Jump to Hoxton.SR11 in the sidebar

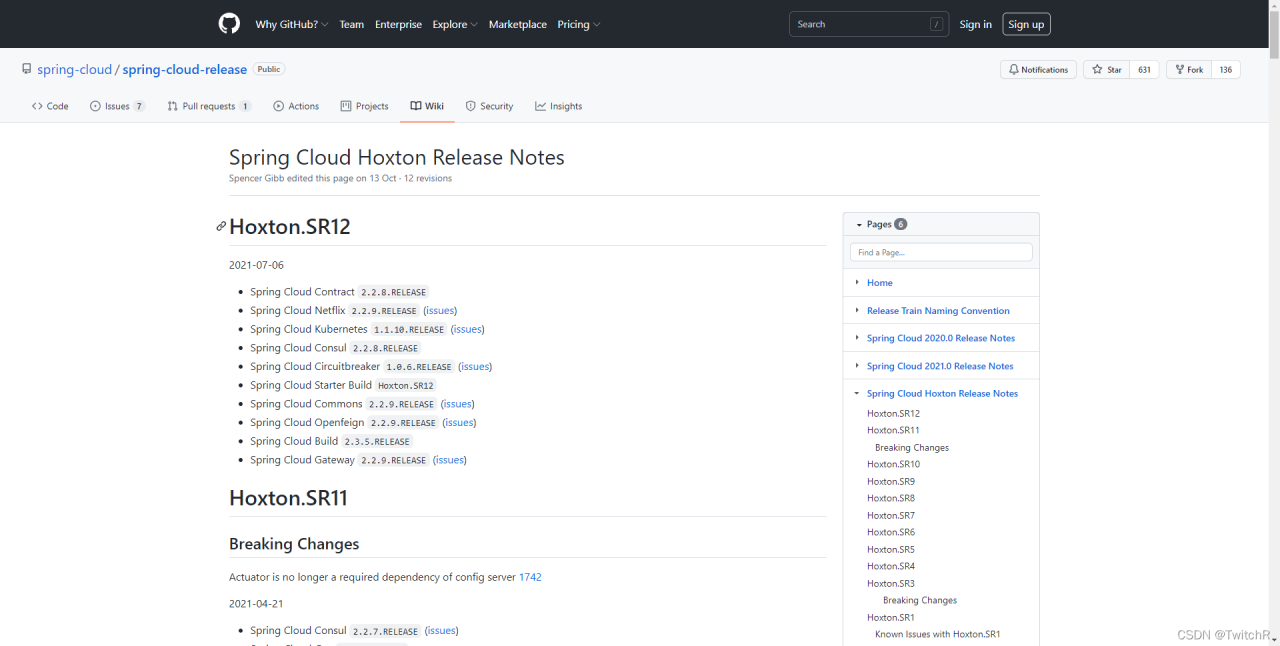point(893,430)
